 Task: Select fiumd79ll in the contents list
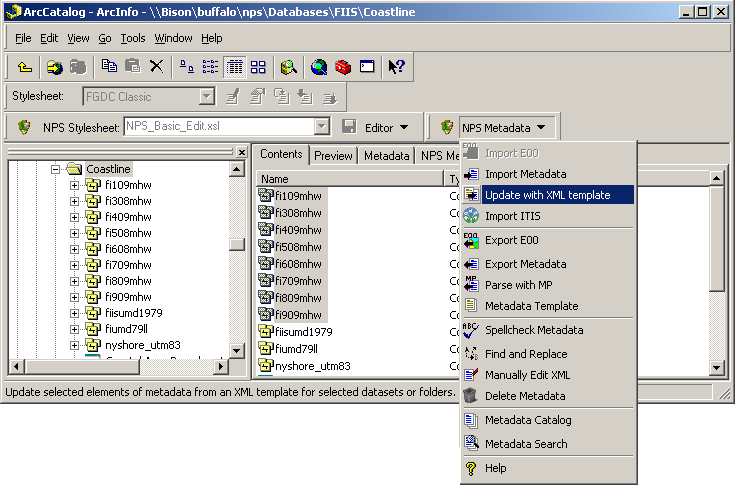(296, 349)
